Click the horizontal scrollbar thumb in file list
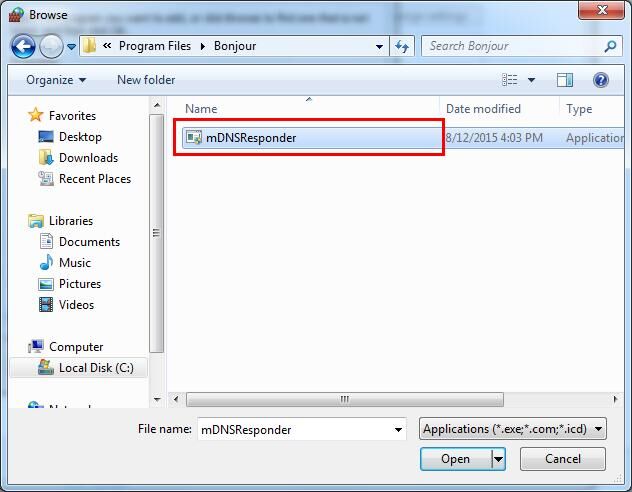 pyautogui.click(x=345, y=399)
